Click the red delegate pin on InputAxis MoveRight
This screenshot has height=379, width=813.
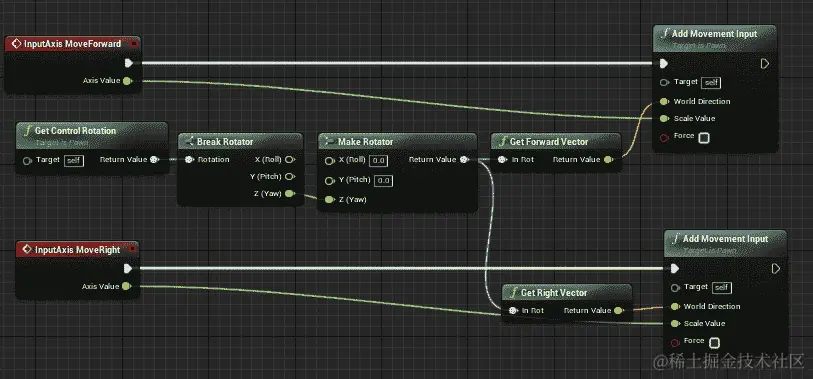click(x=133, y=249)
